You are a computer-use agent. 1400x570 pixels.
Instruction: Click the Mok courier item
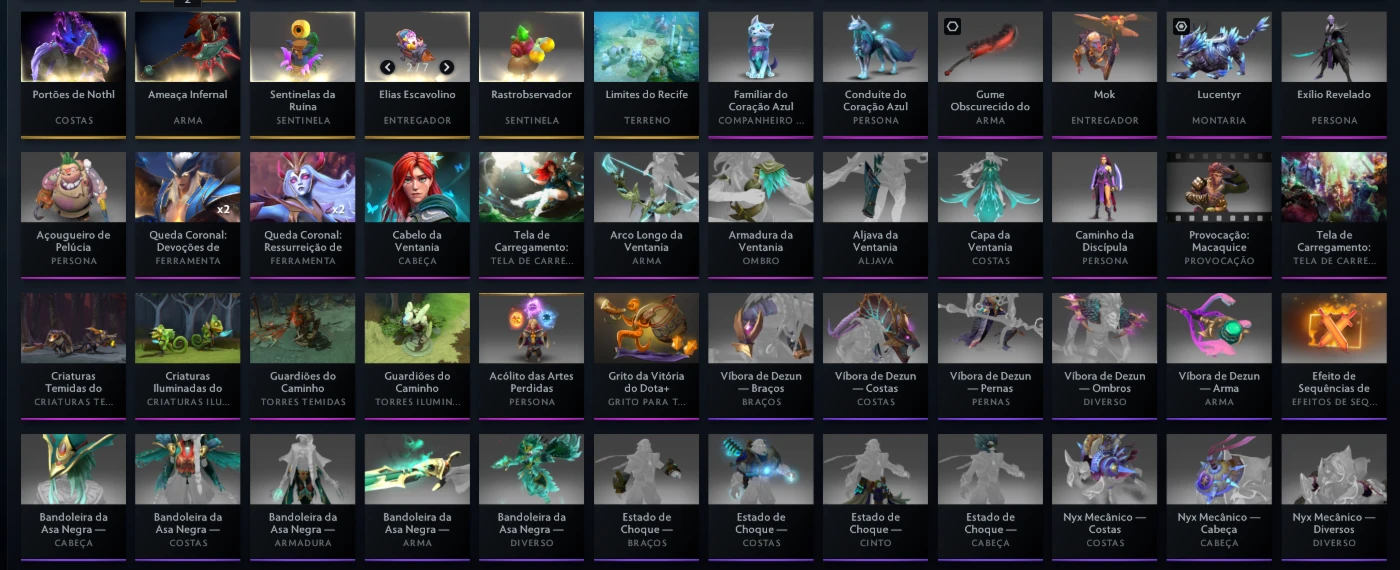pyautogui.click(x=1104, y=74)
